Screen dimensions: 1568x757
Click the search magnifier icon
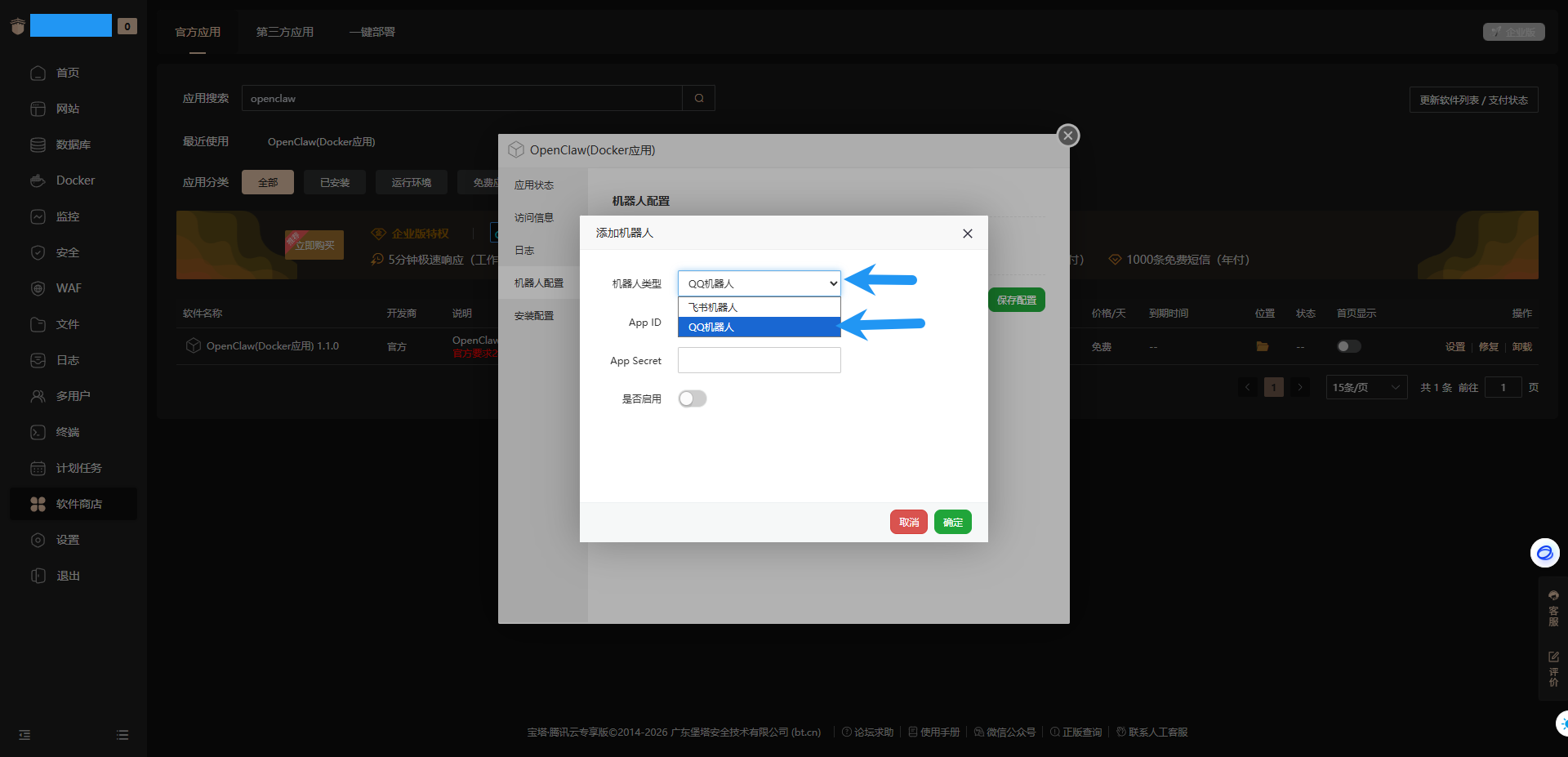(x=699, y=98)
